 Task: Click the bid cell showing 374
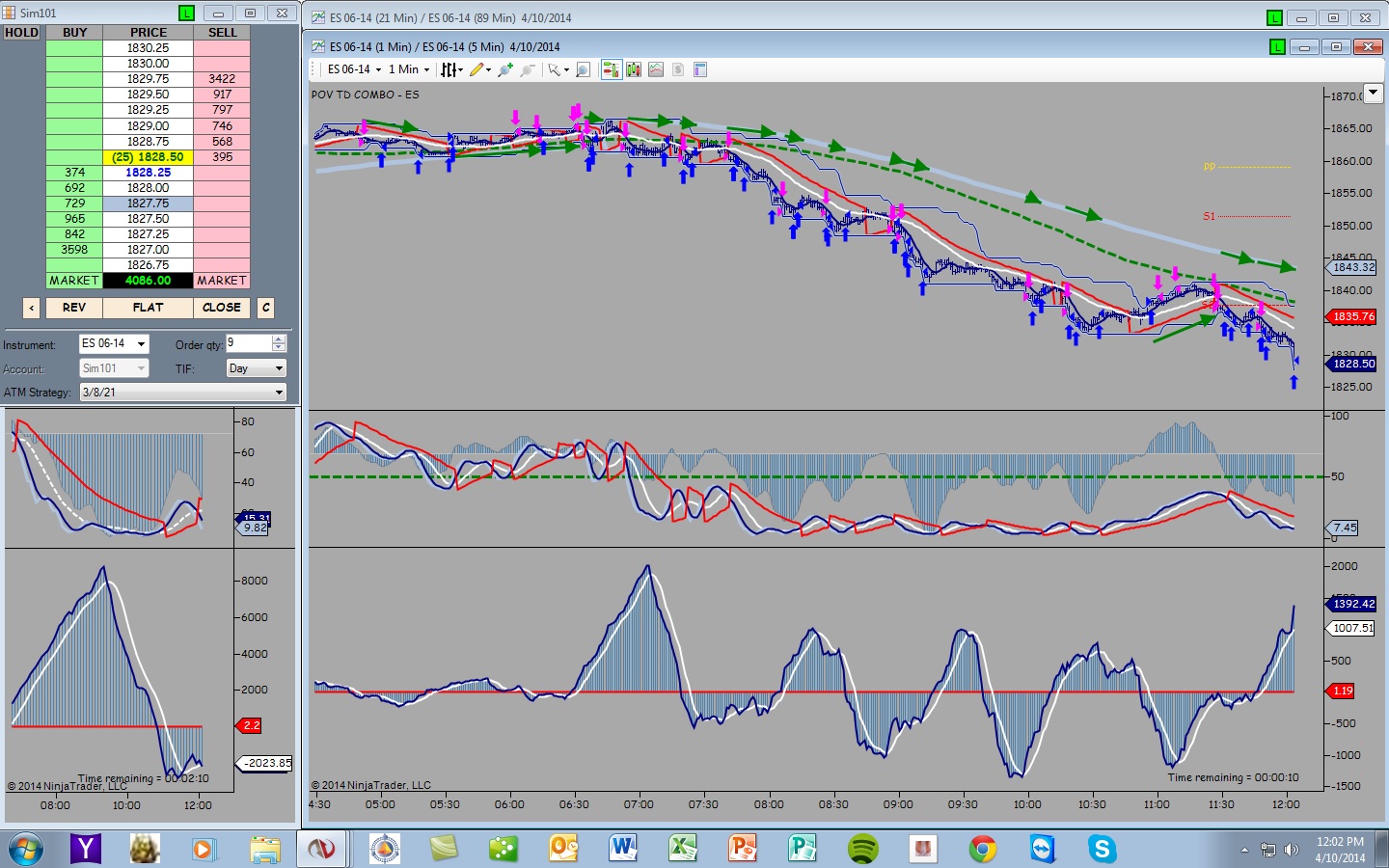[74, 173]
